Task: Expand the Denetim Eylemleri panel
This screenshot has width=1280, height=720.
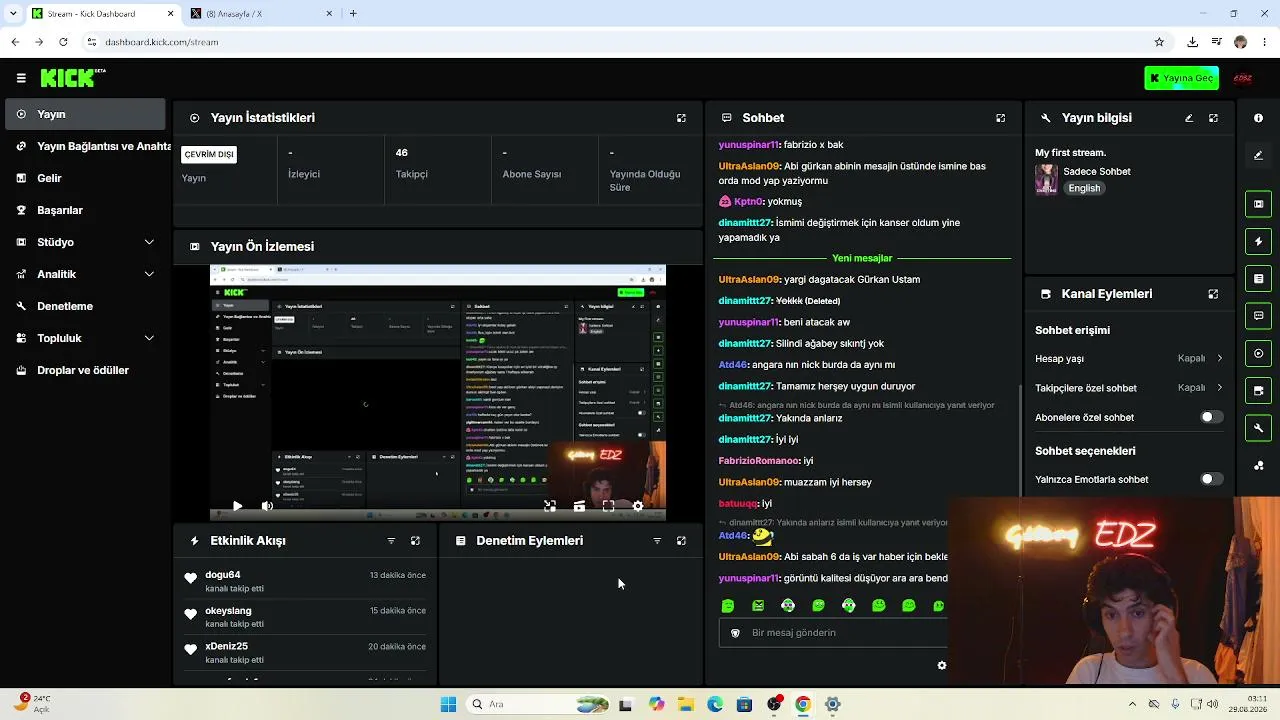Action: pos(681,541)
